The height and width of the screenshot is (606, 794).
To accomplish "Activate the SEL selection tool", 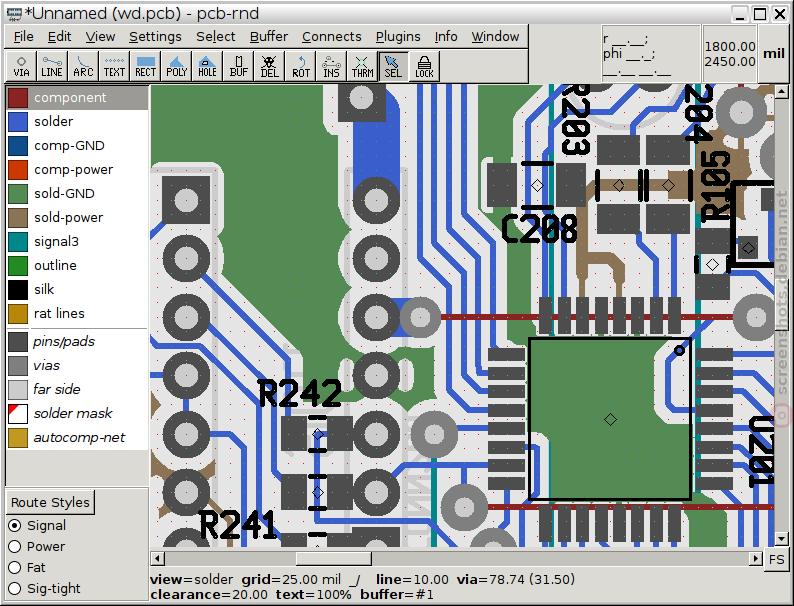I will 393,66.
